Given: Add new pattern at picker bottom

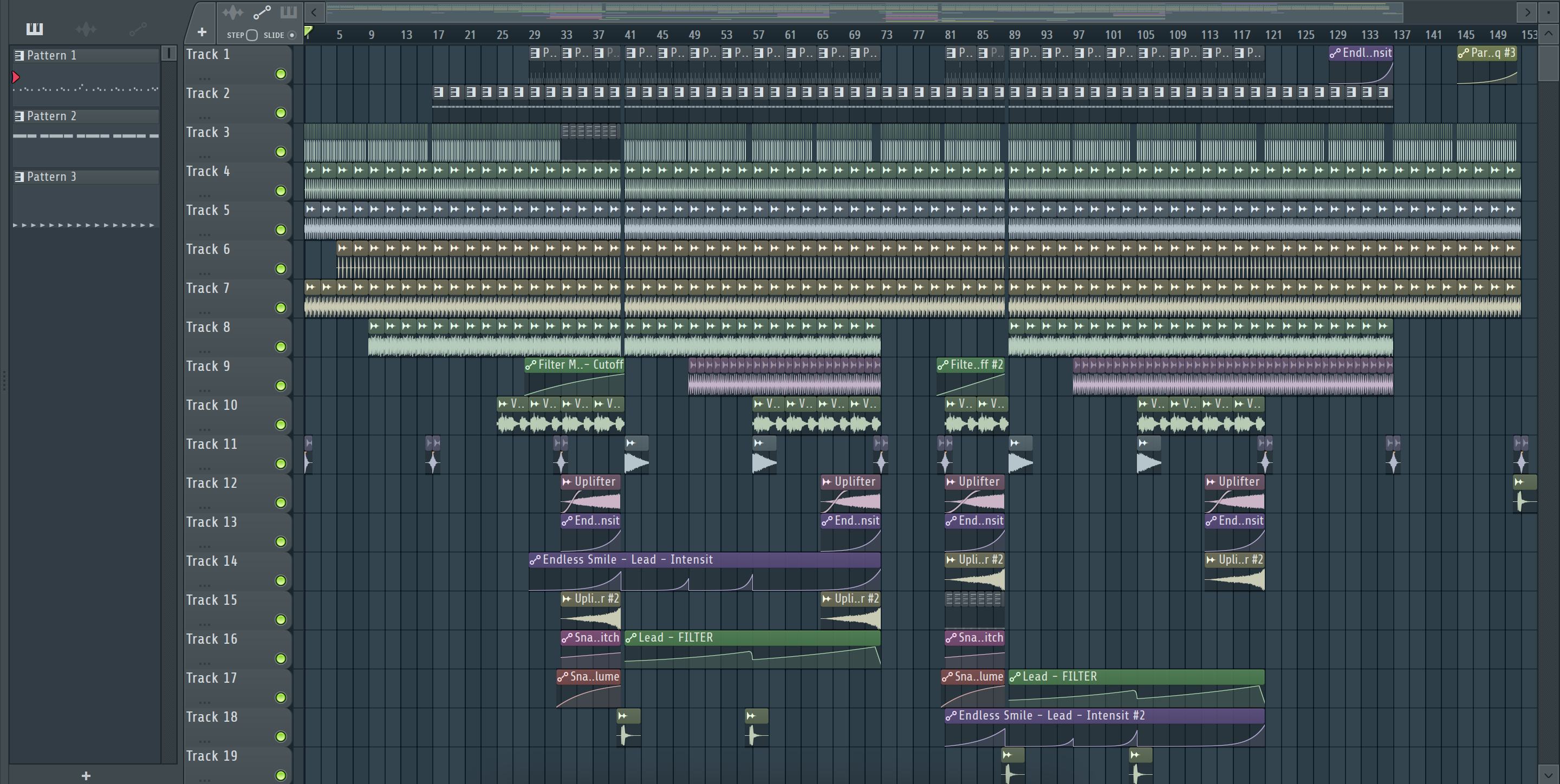Looking at the screenshot, I should 86,775.
